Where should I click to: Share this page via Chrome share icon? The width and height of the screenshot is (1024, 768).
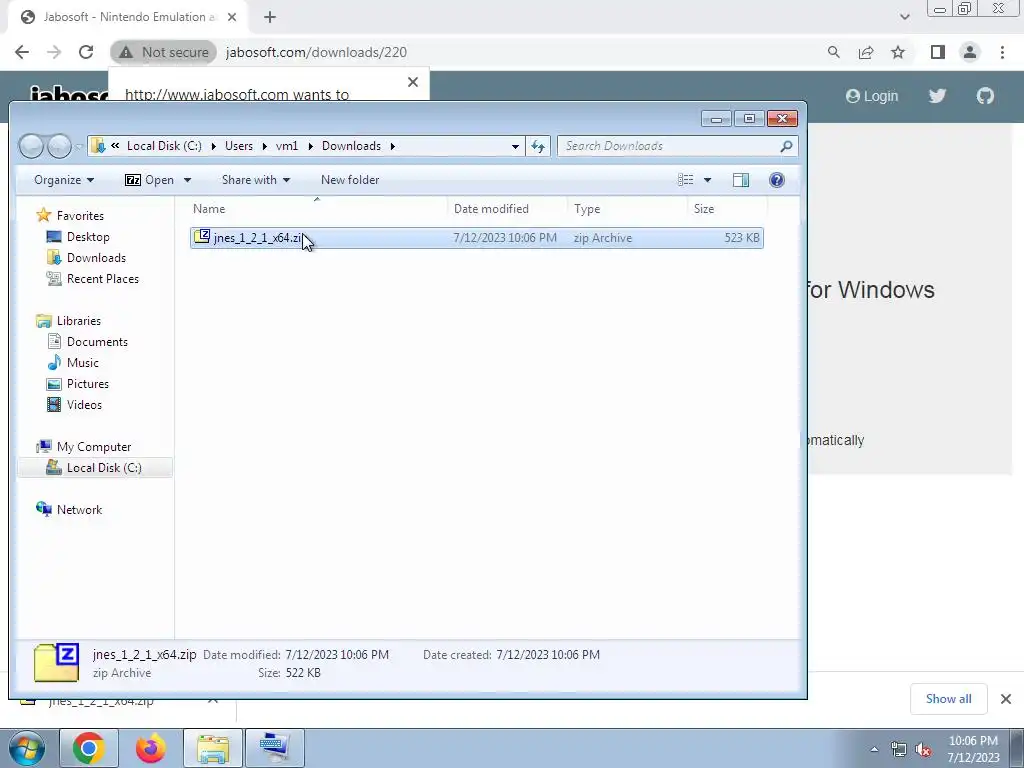[x=866, y=52]
